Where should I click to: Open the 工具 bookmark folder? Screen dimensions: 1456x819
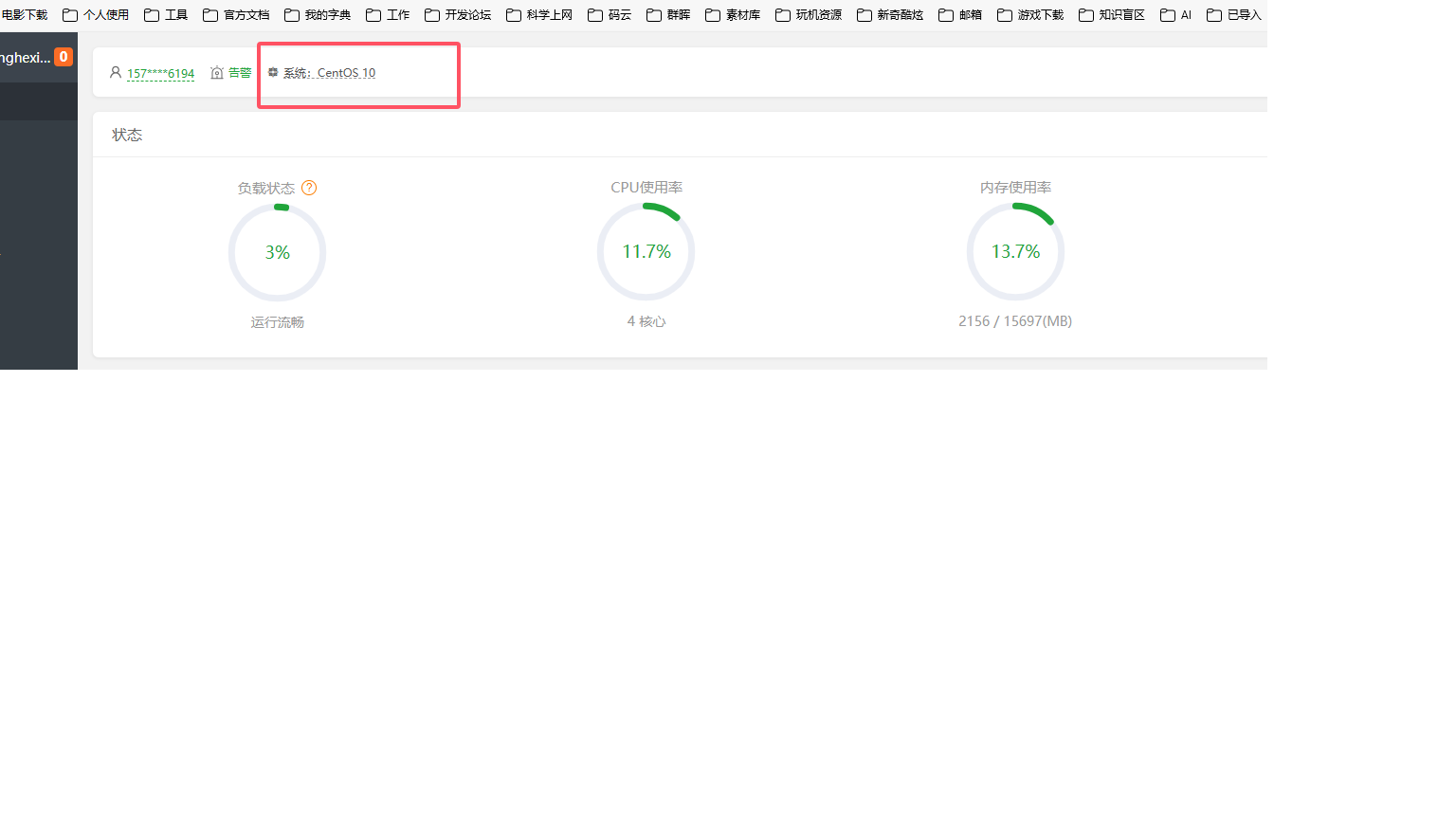pyautogui.click(x=166, y=15)
